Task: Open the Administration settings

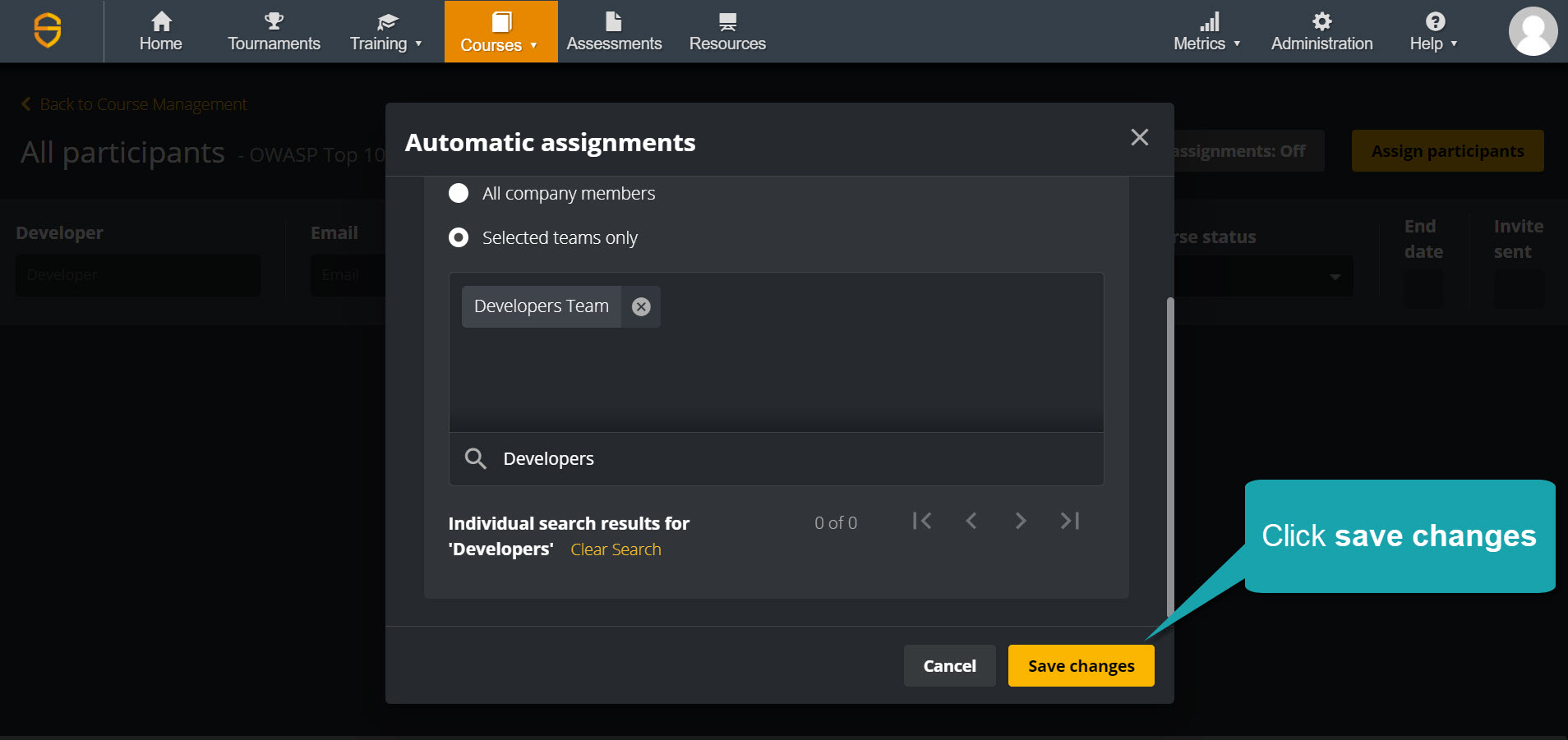Action: (1321, 31)
